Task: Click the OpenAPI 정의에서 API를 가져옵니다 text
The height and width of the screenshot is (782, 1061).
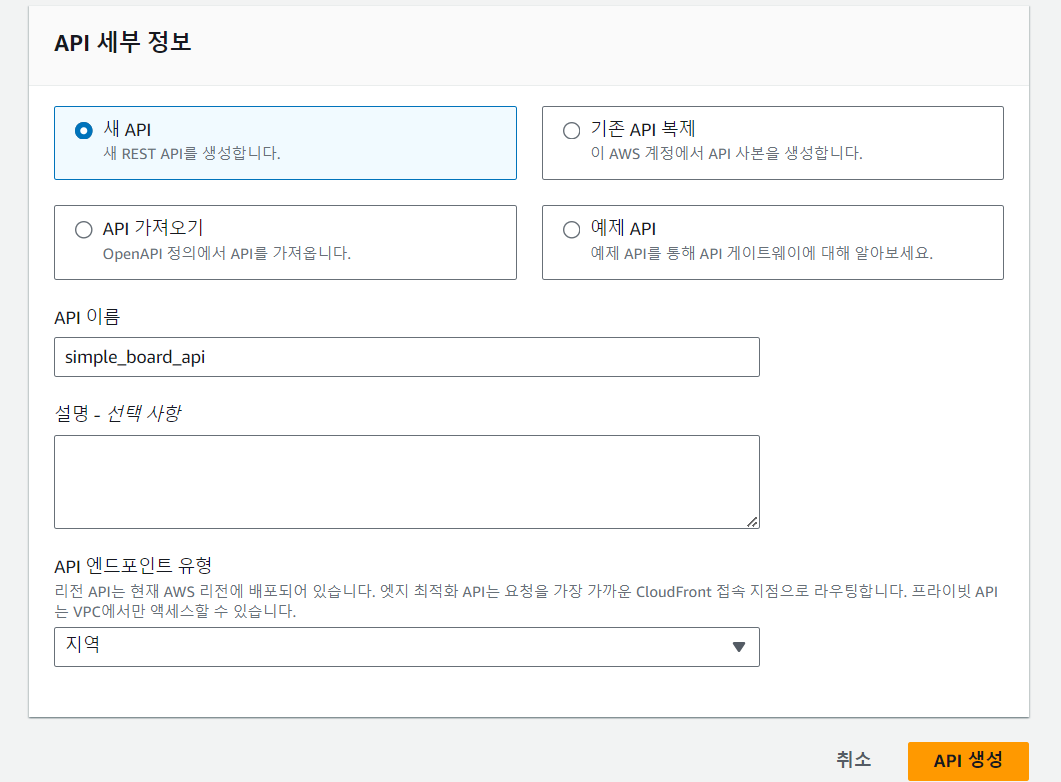Action: click(227, 254)
